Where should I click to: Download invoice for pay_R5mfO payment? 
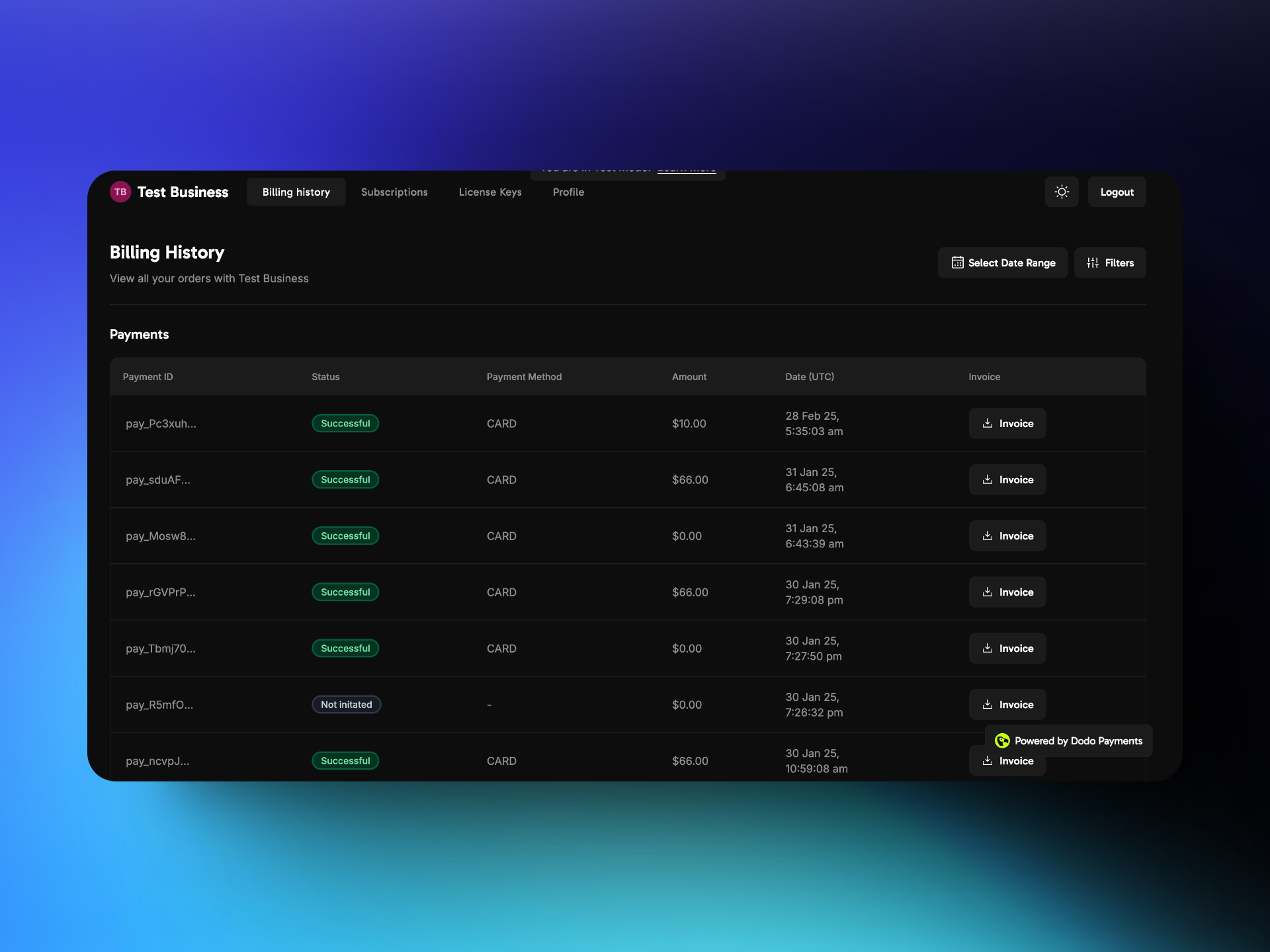1007,704
